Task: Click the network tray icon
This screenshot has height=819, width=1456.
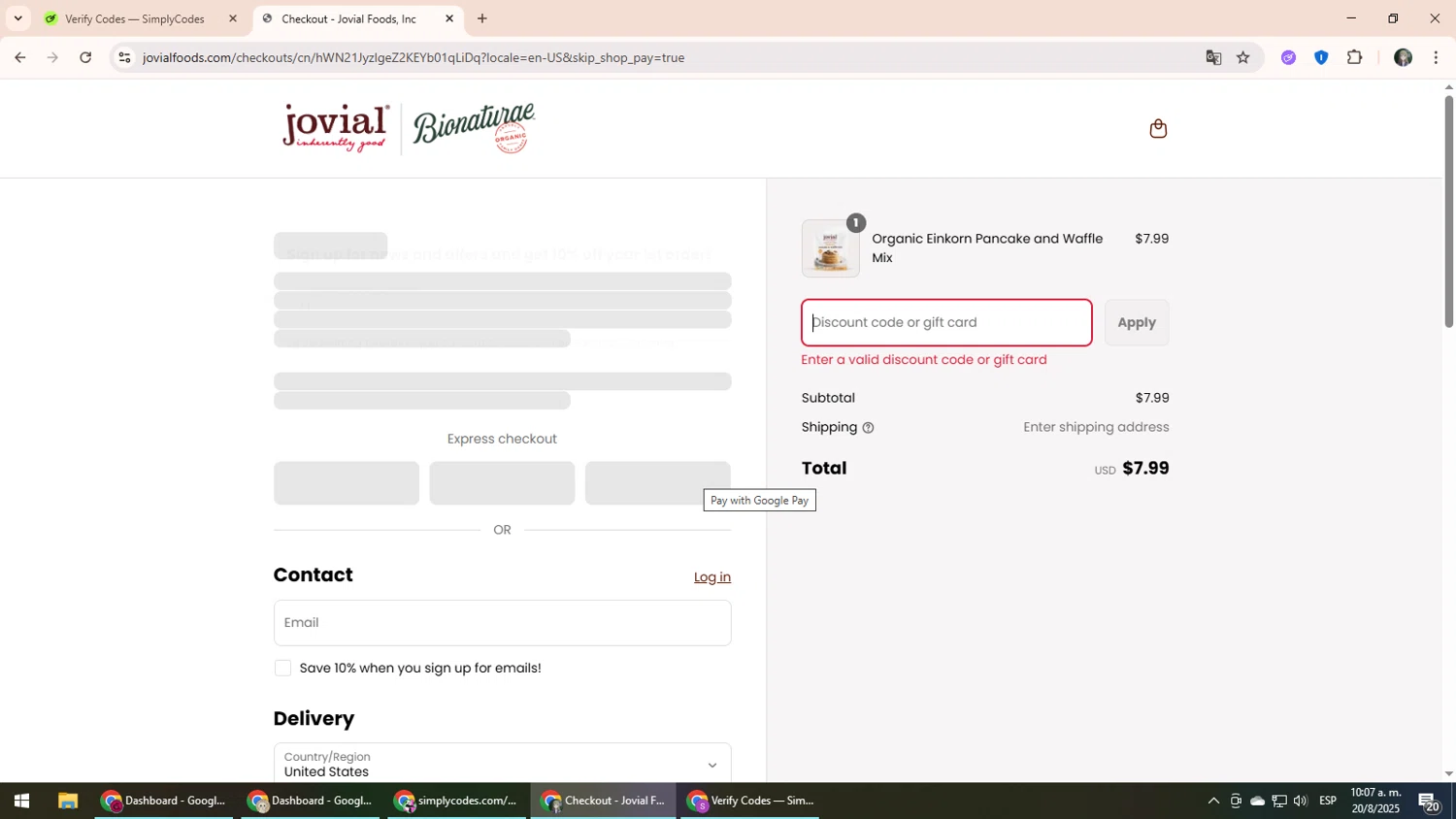Action: (1279, 802)
